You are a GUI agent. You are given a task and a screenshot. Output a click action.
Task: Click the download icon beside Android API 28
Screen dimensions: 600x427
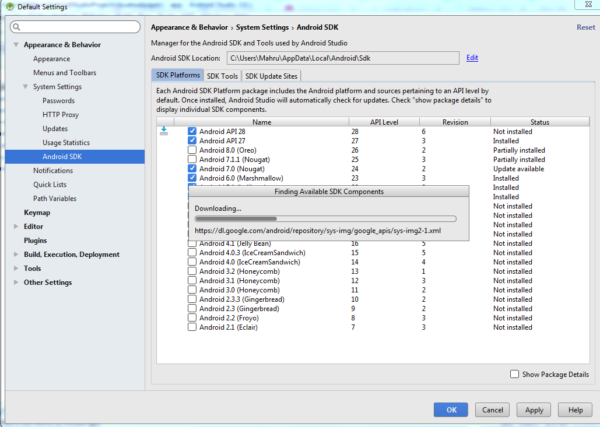(164, 131)
